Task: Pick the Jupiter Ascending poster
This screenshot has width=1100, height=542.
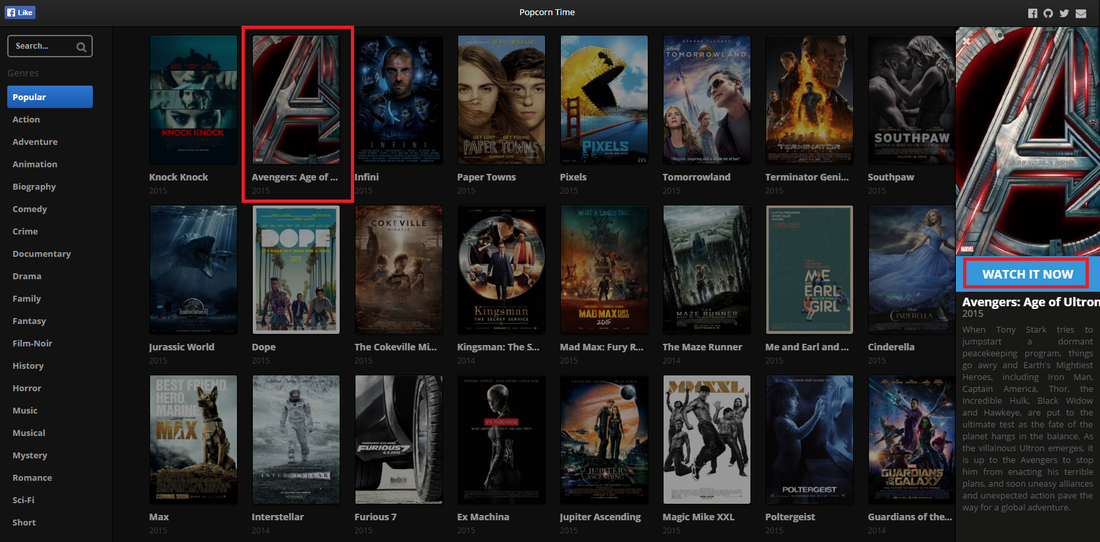Action: point(604,440)
